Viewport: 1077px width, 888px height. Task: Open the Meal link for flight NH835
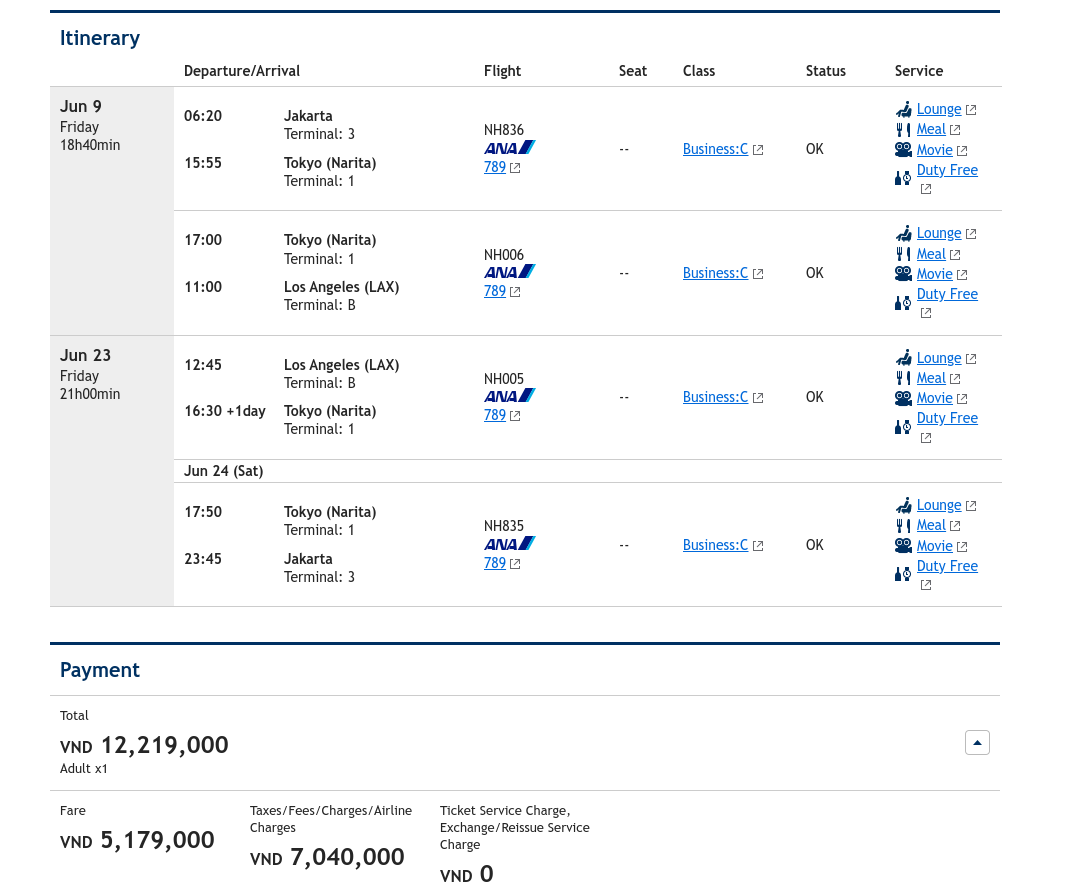pos(930,525)
